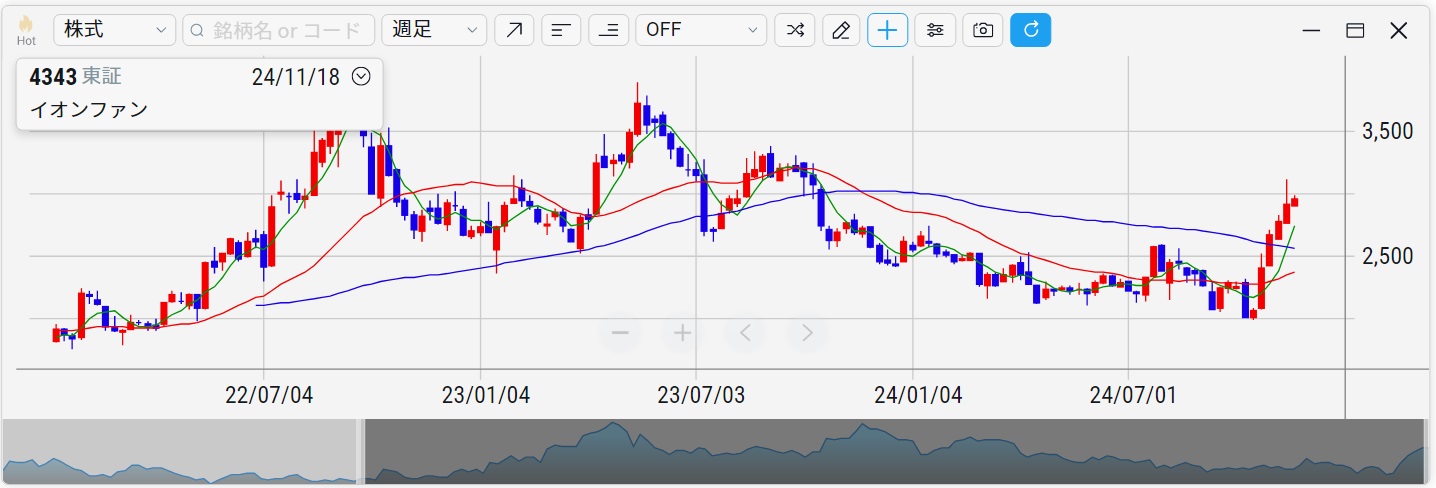The image size is (1436, 488).
Task: Click the blue refresh button
Action: point(1030,30)
